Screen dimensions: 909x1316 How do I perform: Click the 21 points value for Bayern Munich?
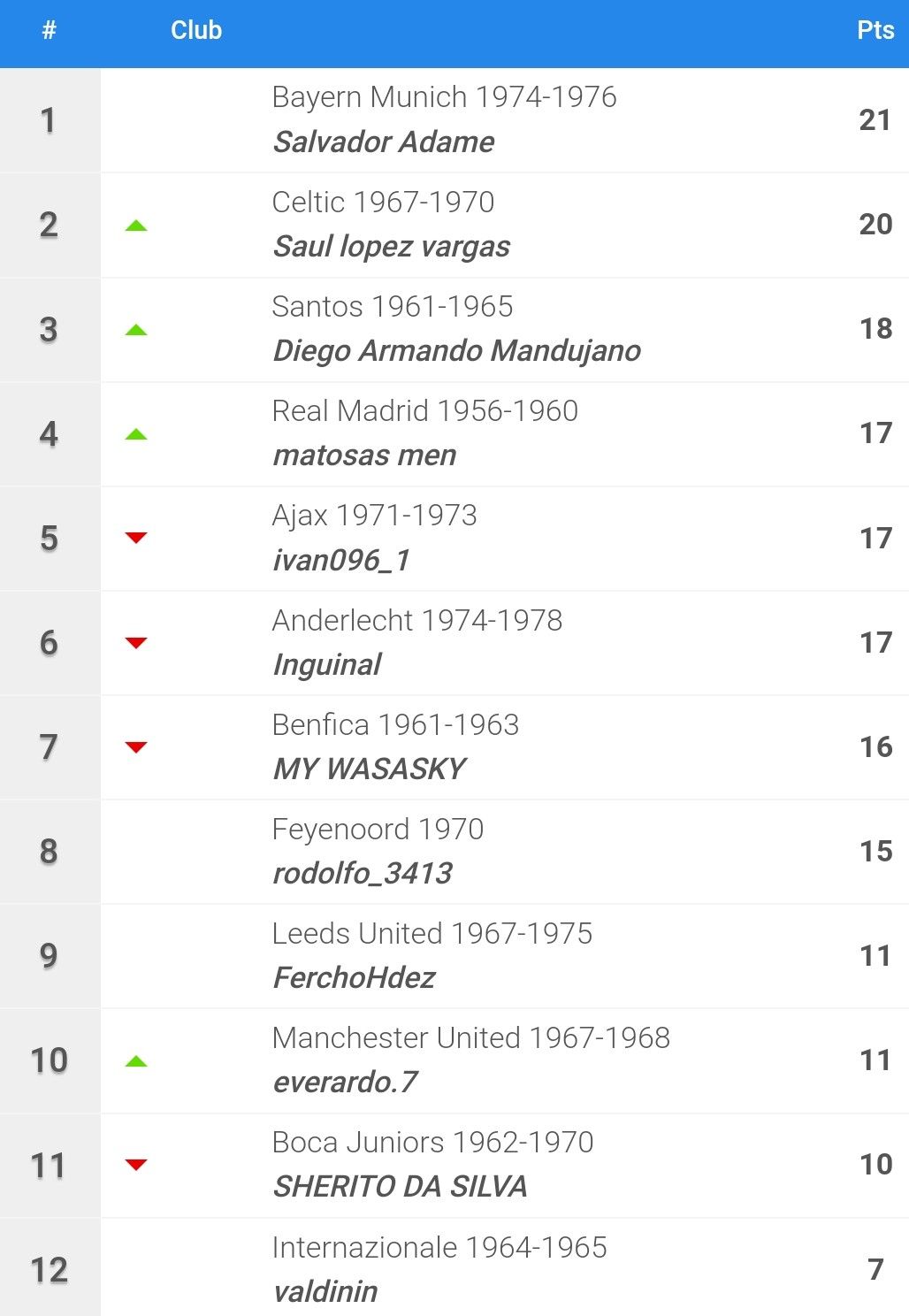point(875,119)
